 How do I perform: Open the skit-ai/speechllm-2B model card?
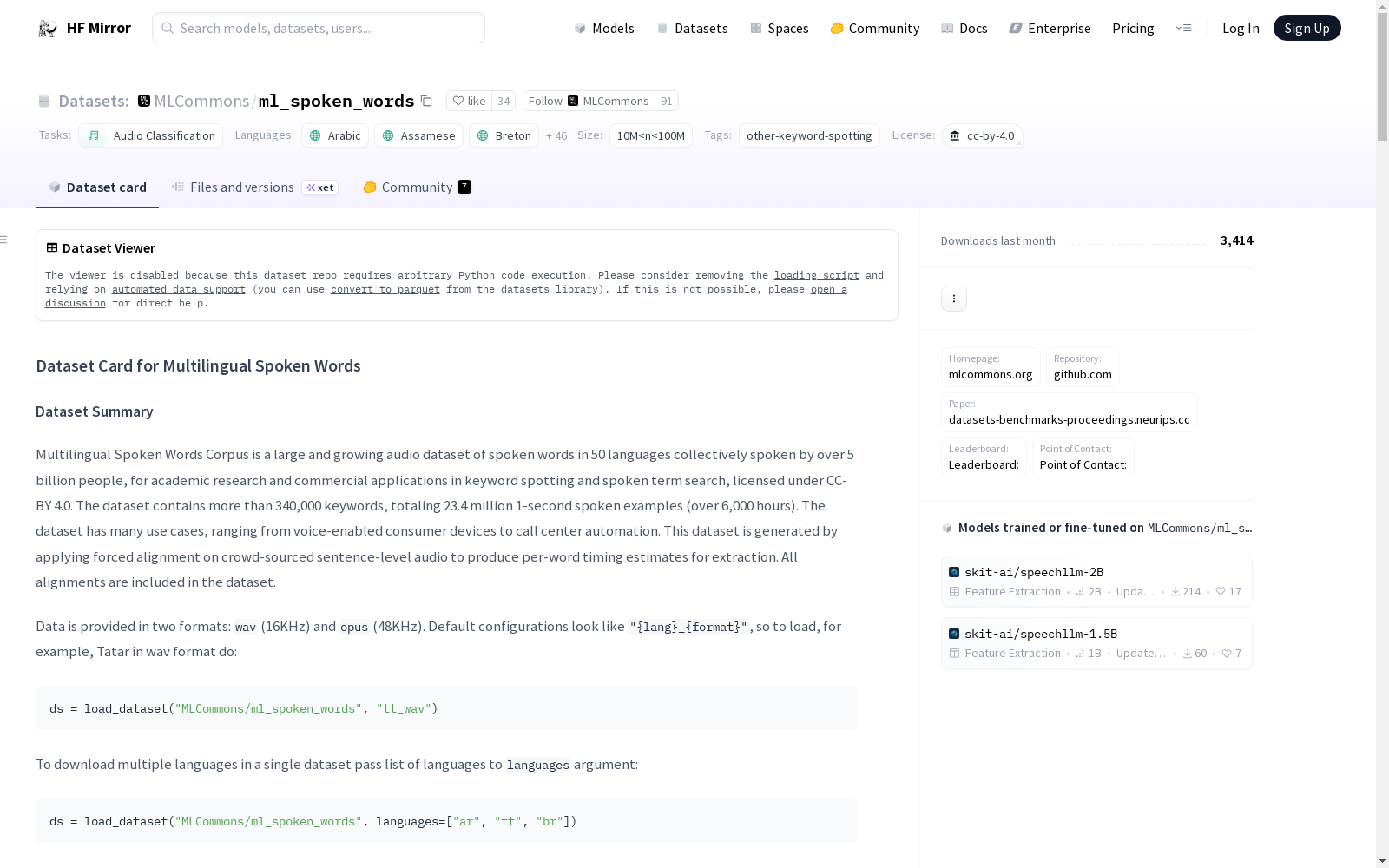1096,582
